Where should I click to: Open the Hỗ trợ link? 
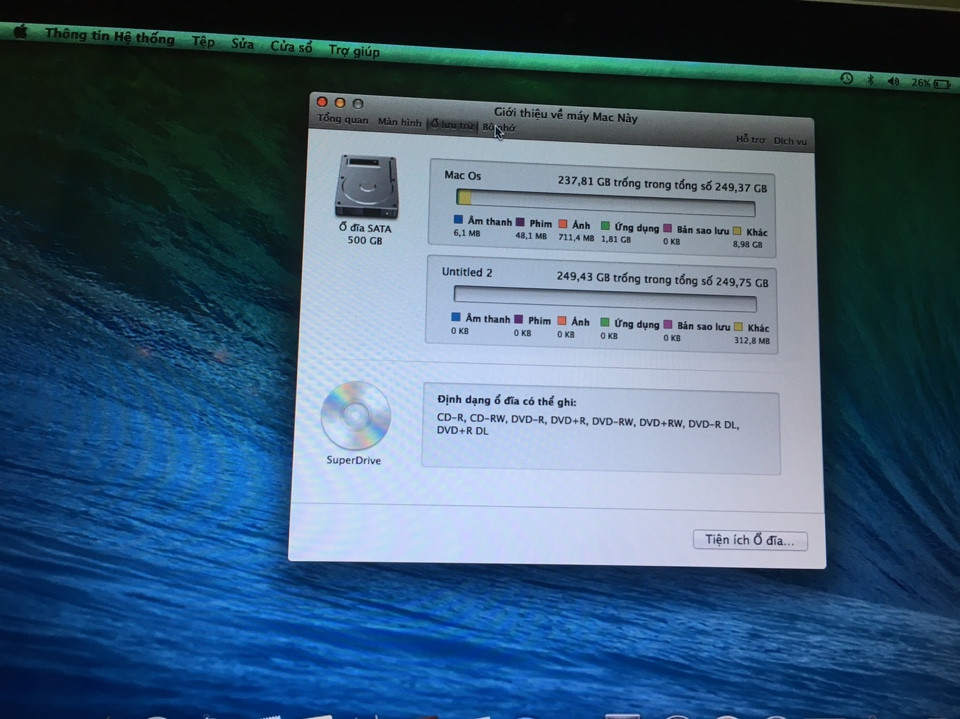(x=750, y=139)
